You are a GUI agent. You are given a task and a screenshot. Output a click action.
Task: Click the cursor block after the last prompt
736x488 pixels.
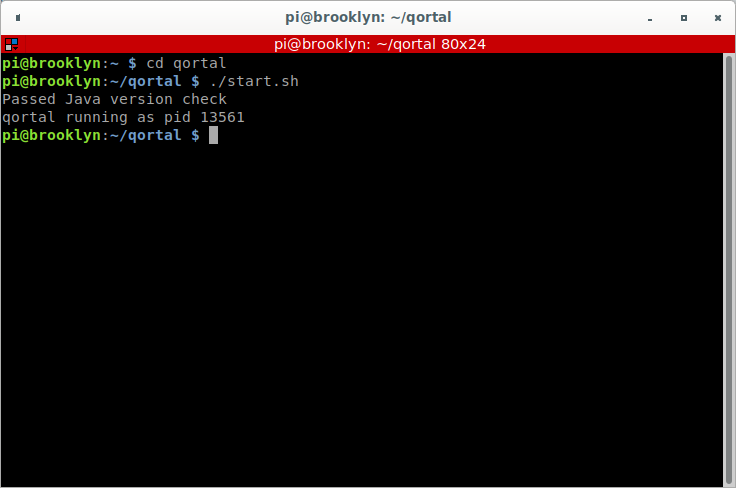coord(214,135)
